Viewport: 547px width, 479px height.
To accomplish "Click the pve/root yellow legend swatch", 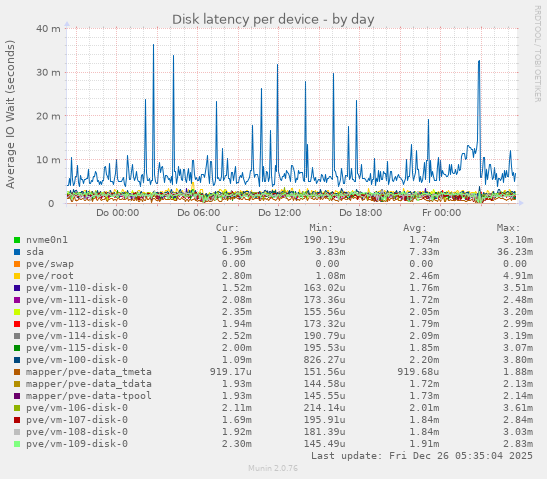I will (17, 276).
